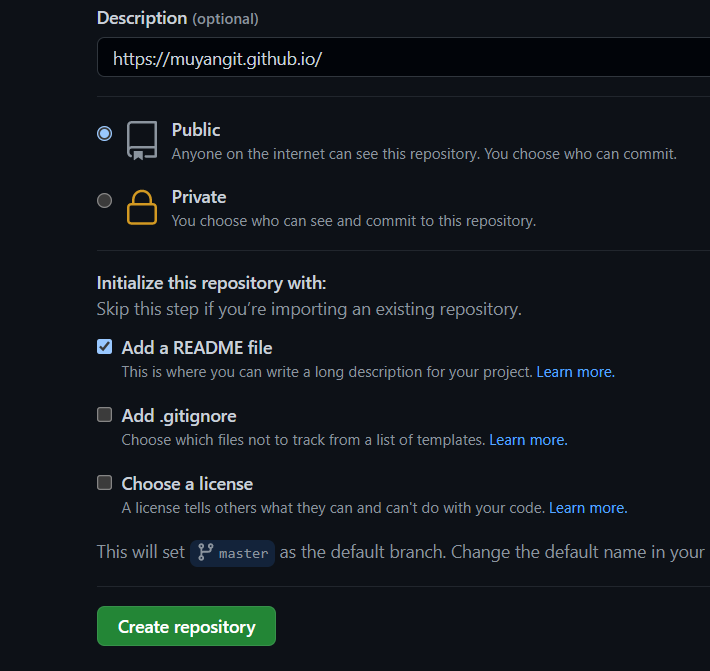This screenshot has width=710, height=671.
Task: Click the master default branch name text
Action: (x=244, y=553)
